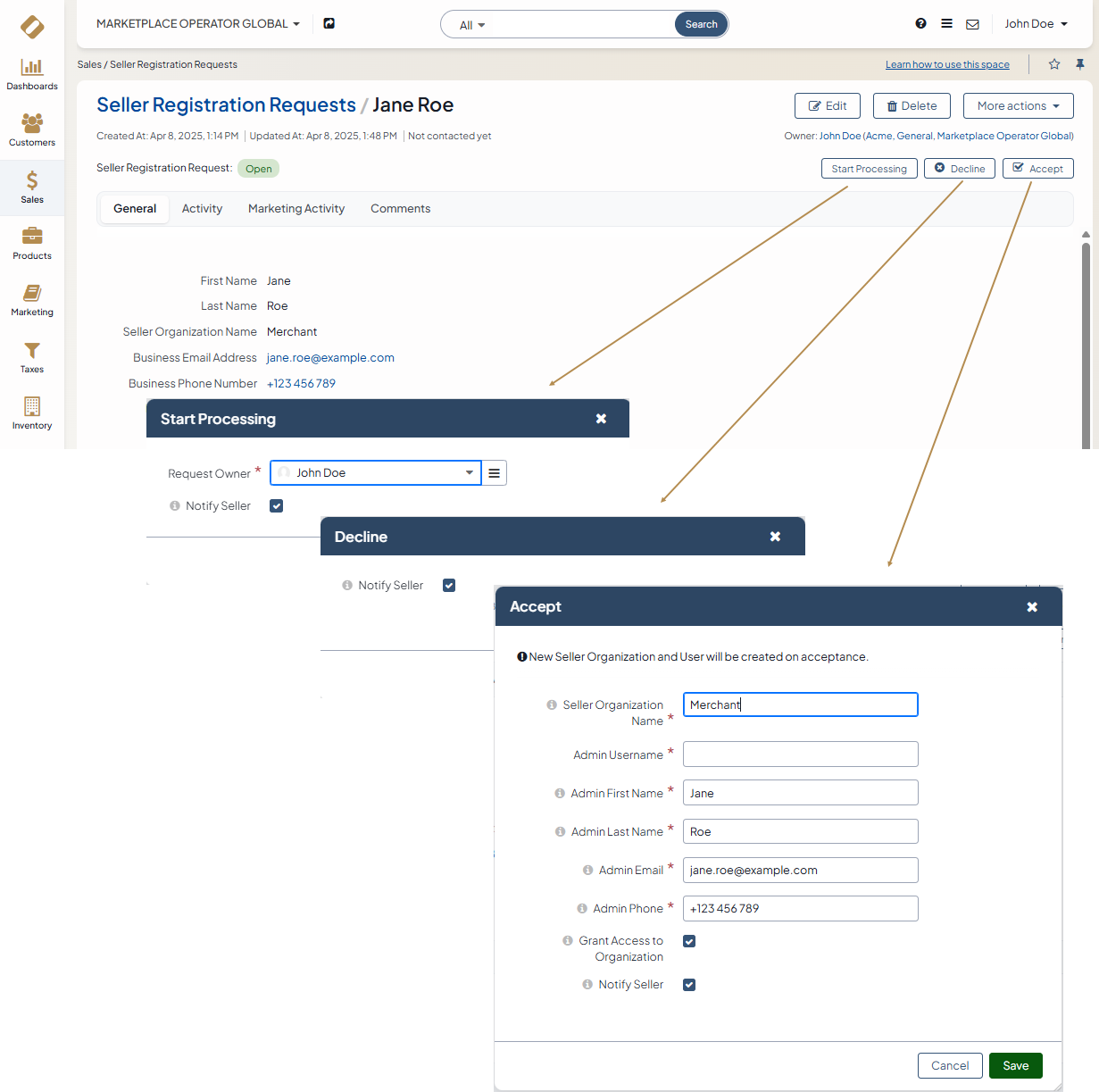Toggle Notify Seller in Decline dialog
1099x1092 pixels.
[449, 586]
